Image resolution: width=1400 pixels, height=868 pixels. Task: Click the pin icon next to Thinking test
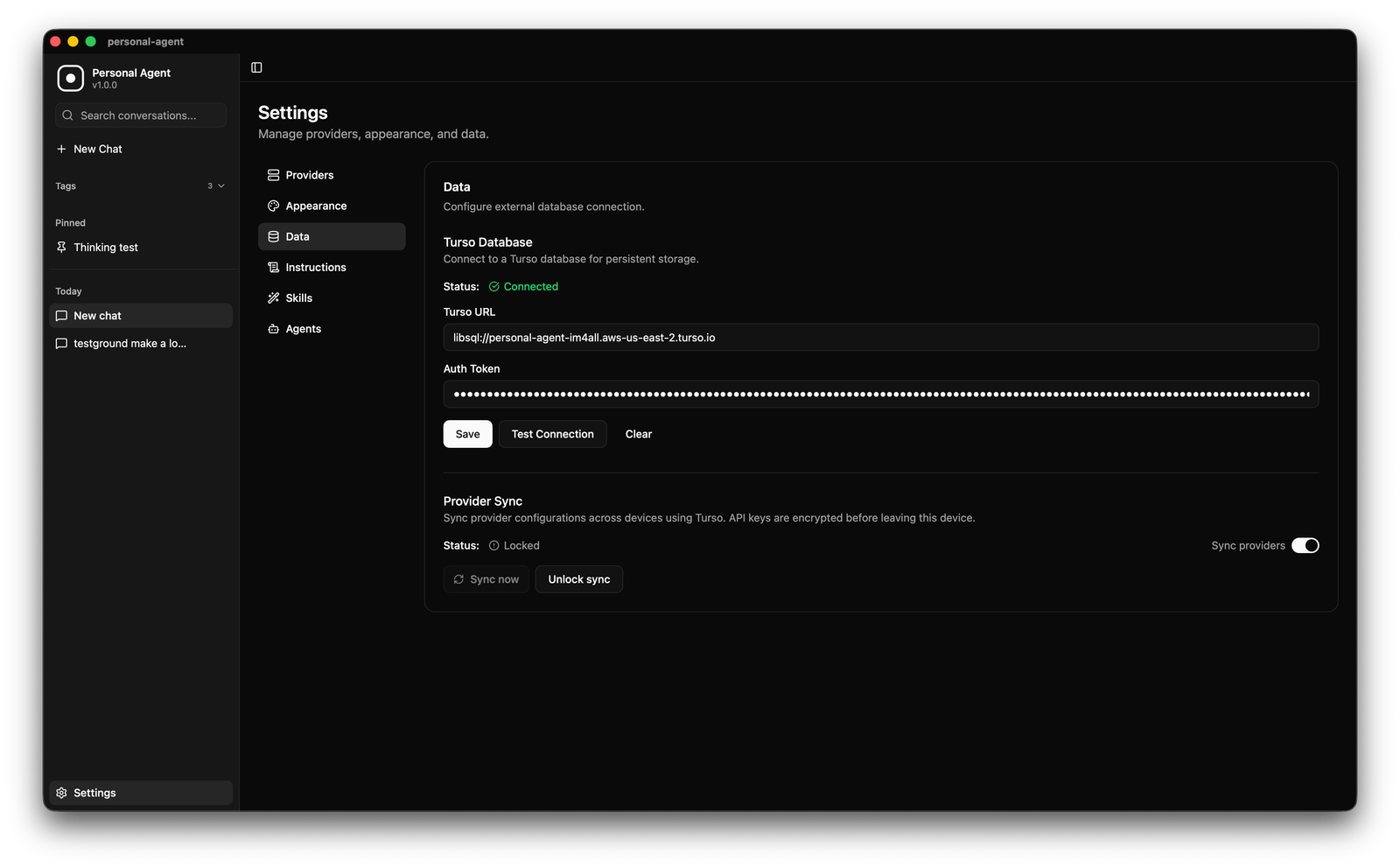[x=61, y=248]
